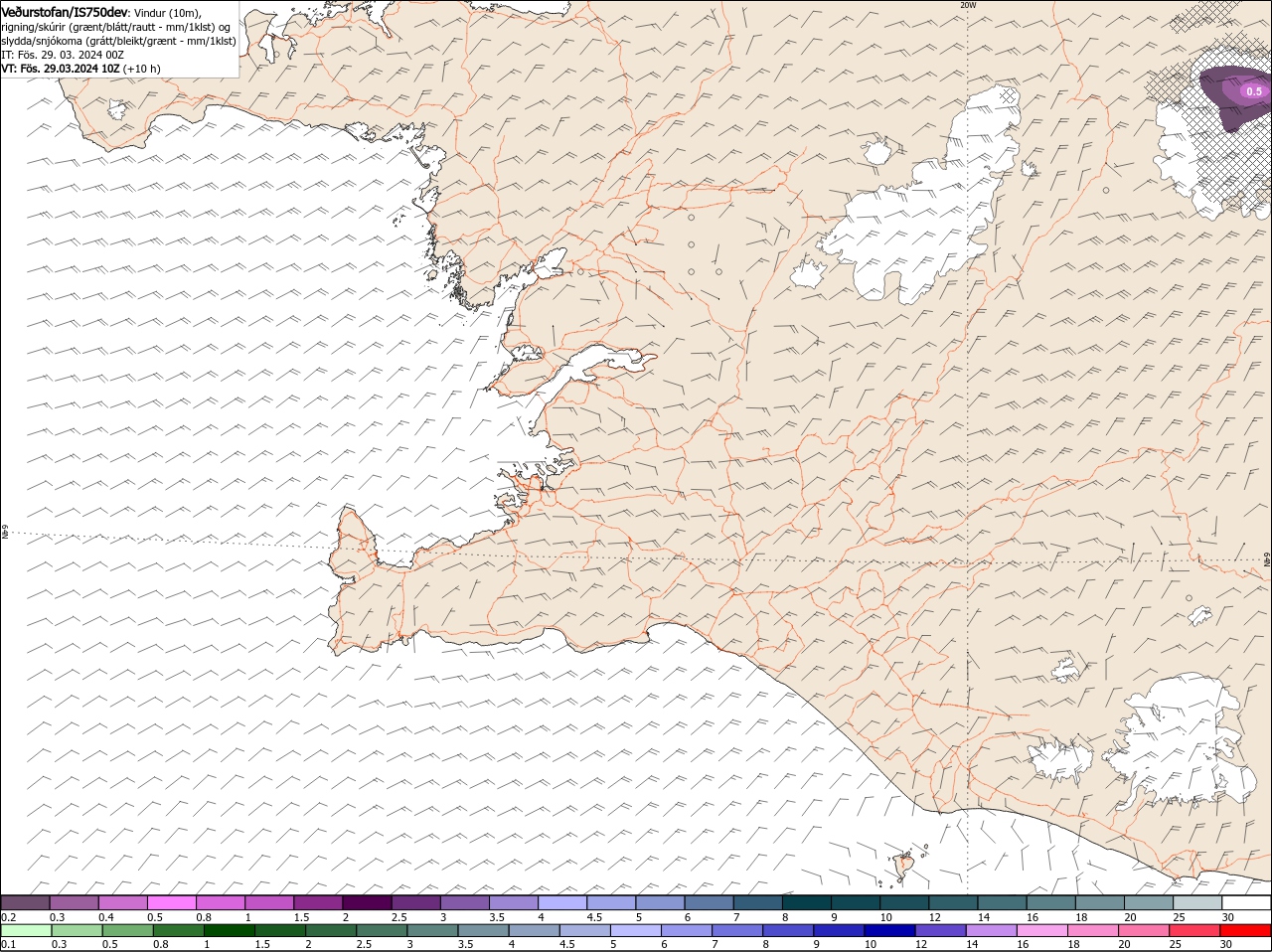Select the red lower legend swatch starting at 30
Screen dimensions: 1272x952
(x=1247, y=930)
